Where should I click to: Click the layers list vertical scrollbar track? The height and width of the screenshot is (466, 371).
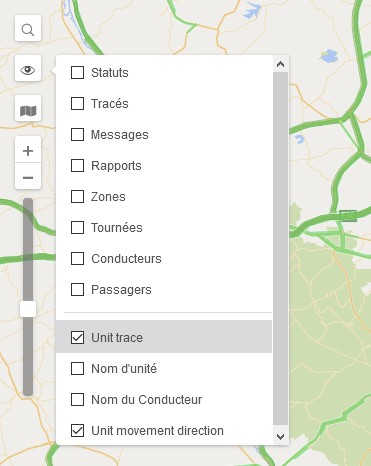(281, 248)
